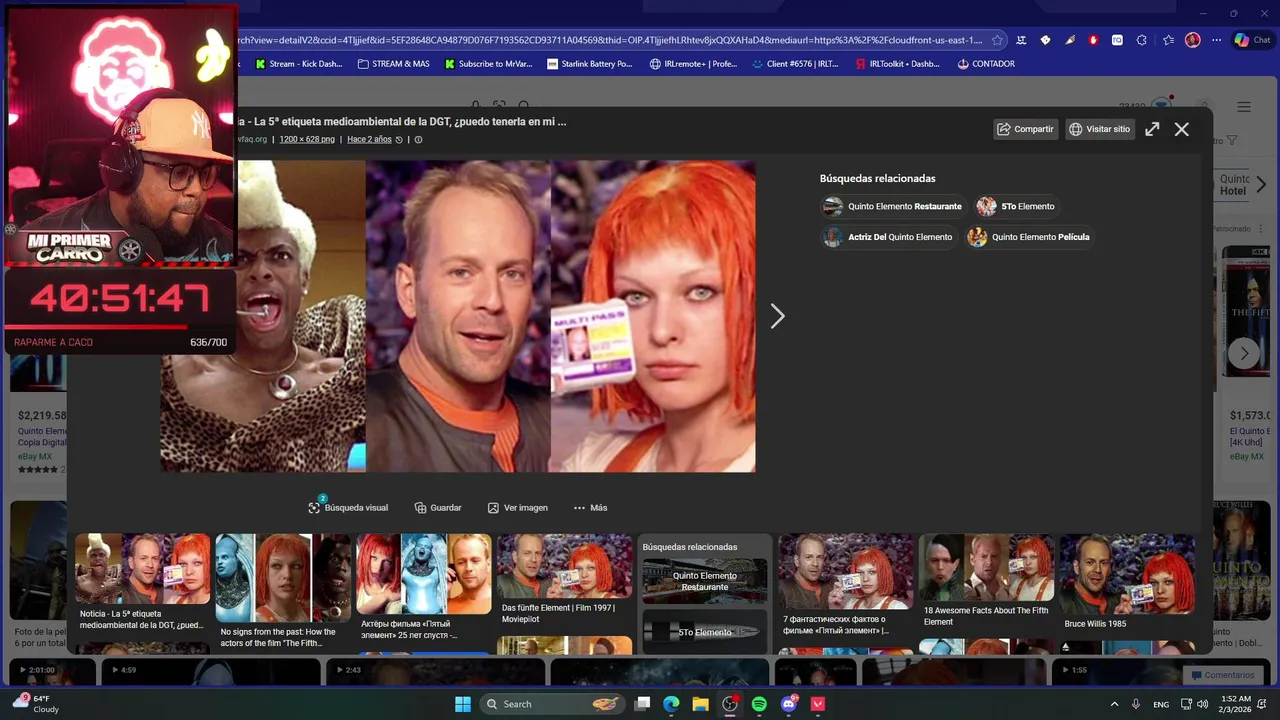
Task: Open Subscribe to MrVar bookmark
Action: point(488,64)
